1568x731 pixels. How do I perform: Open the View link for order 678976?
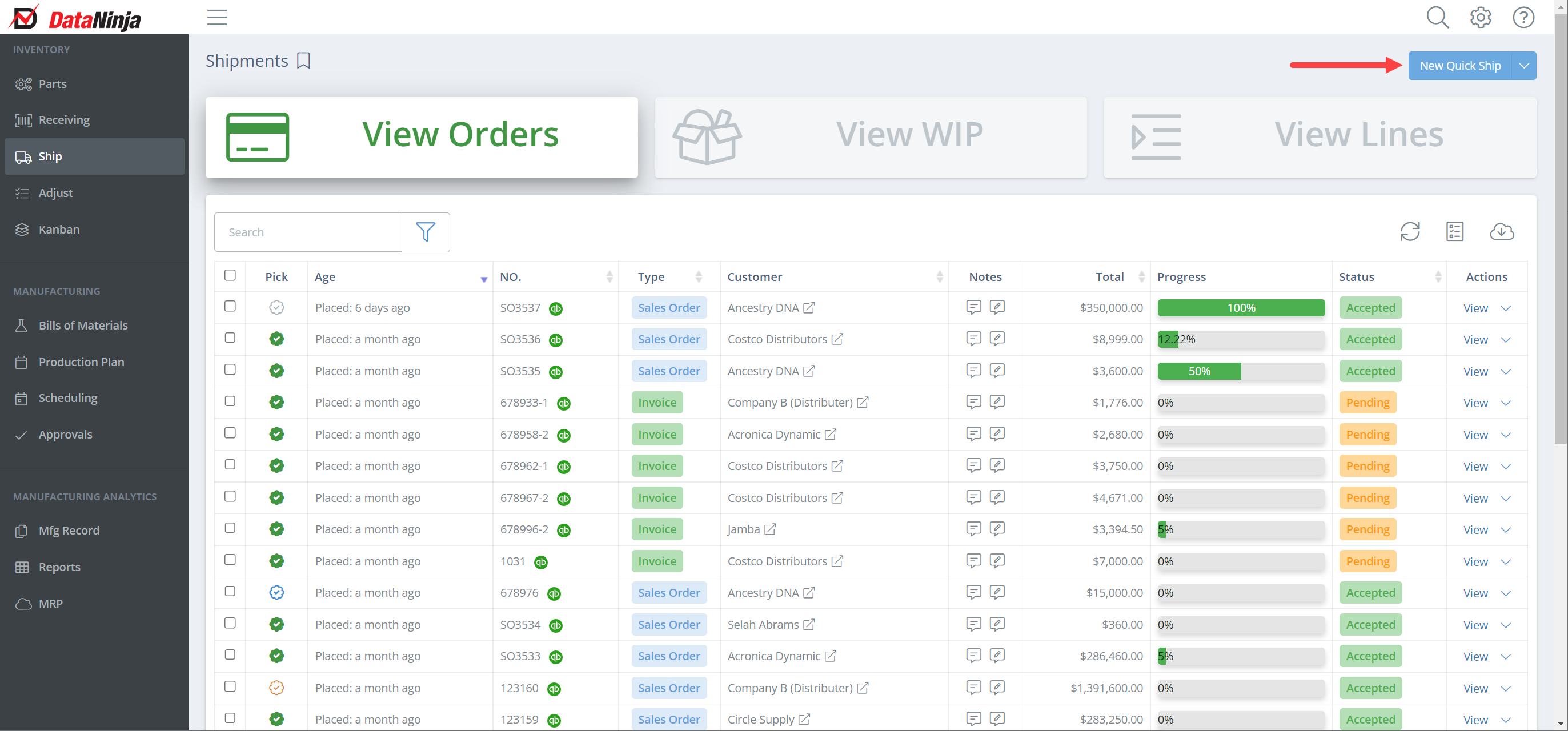[x=1475, y=593]
